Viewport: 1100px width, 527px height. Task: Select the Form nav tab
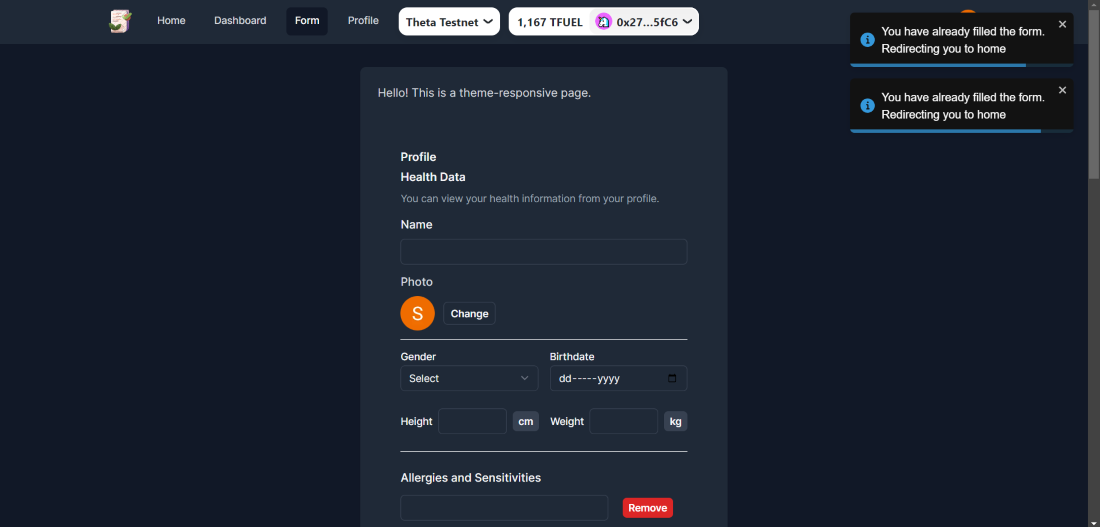[x=307, y=21]
